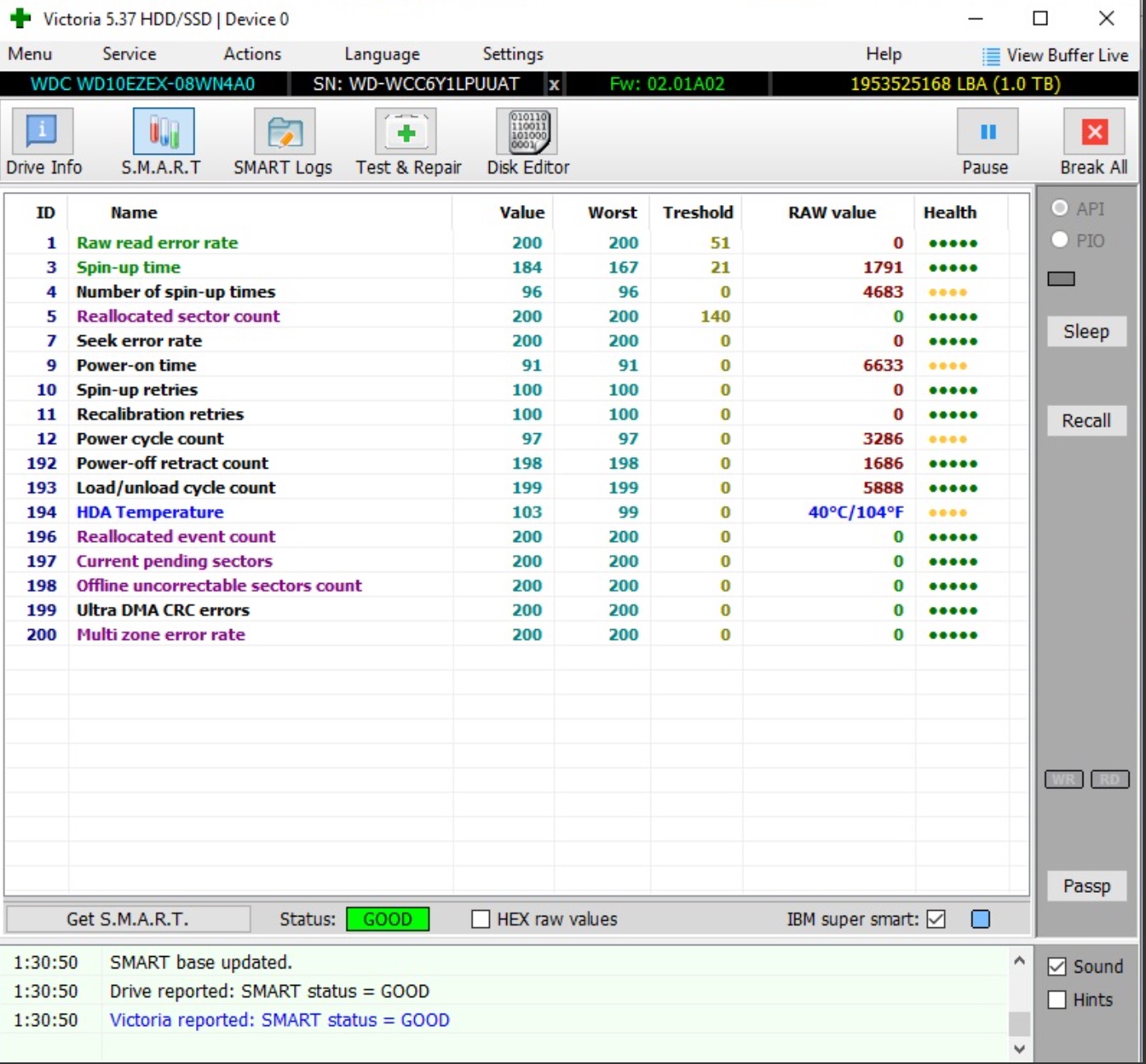Toggle the IBM super smart checkbox

tap(936, 919)
